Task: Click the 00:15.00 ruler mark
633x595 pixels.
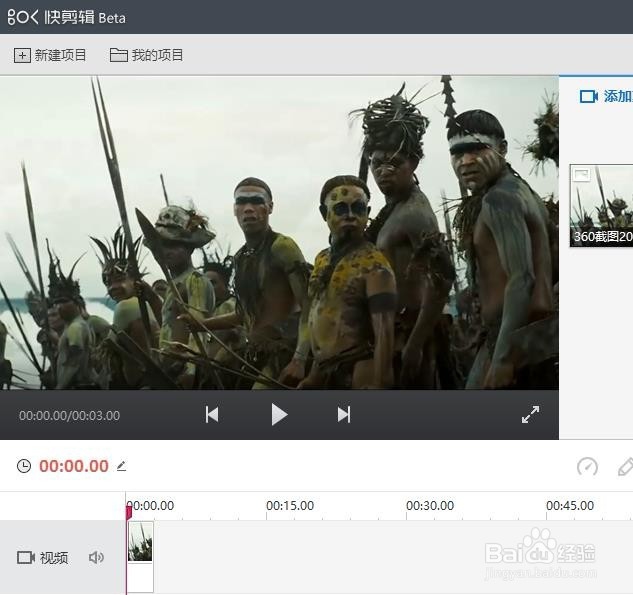Action: (290, 505)
